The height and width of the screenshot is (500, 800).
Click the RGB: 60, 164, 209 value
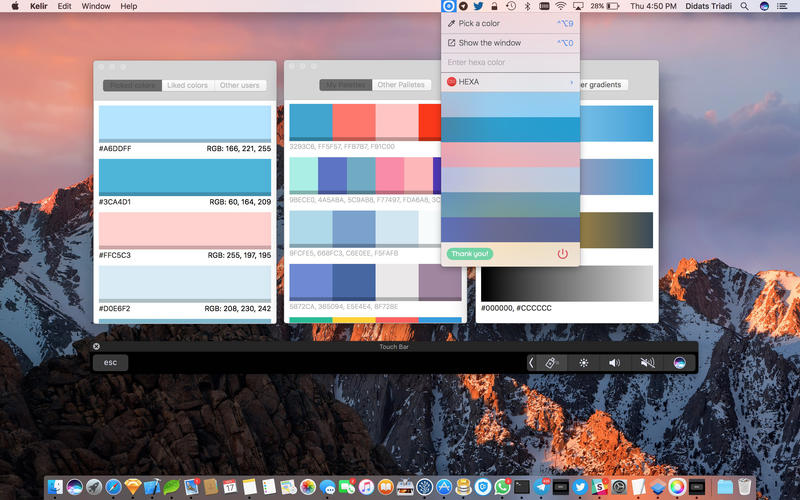coord(240,202)
